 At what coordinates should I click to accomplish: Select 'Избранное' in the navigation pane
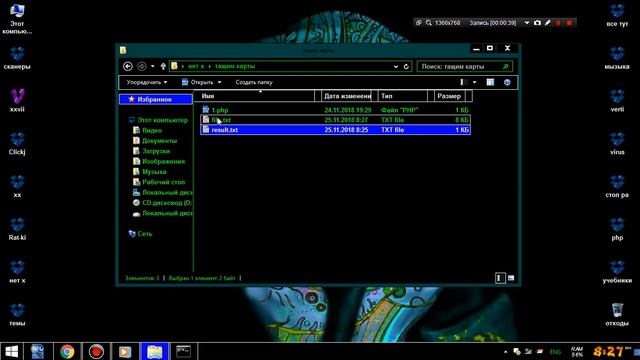(x=155, y=99)
